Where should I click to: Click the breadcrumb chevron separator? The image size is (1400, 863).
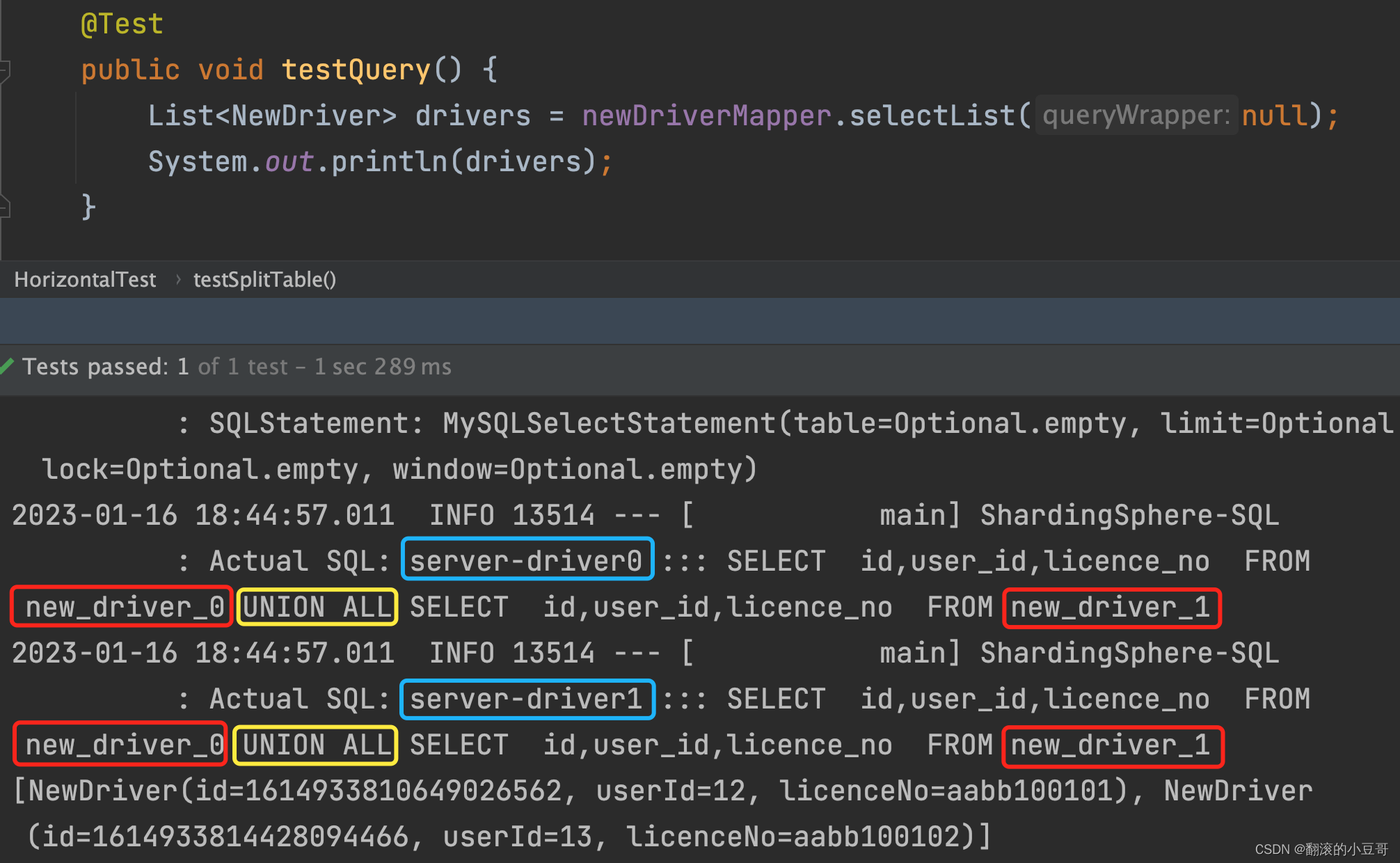tap(178, 280)
